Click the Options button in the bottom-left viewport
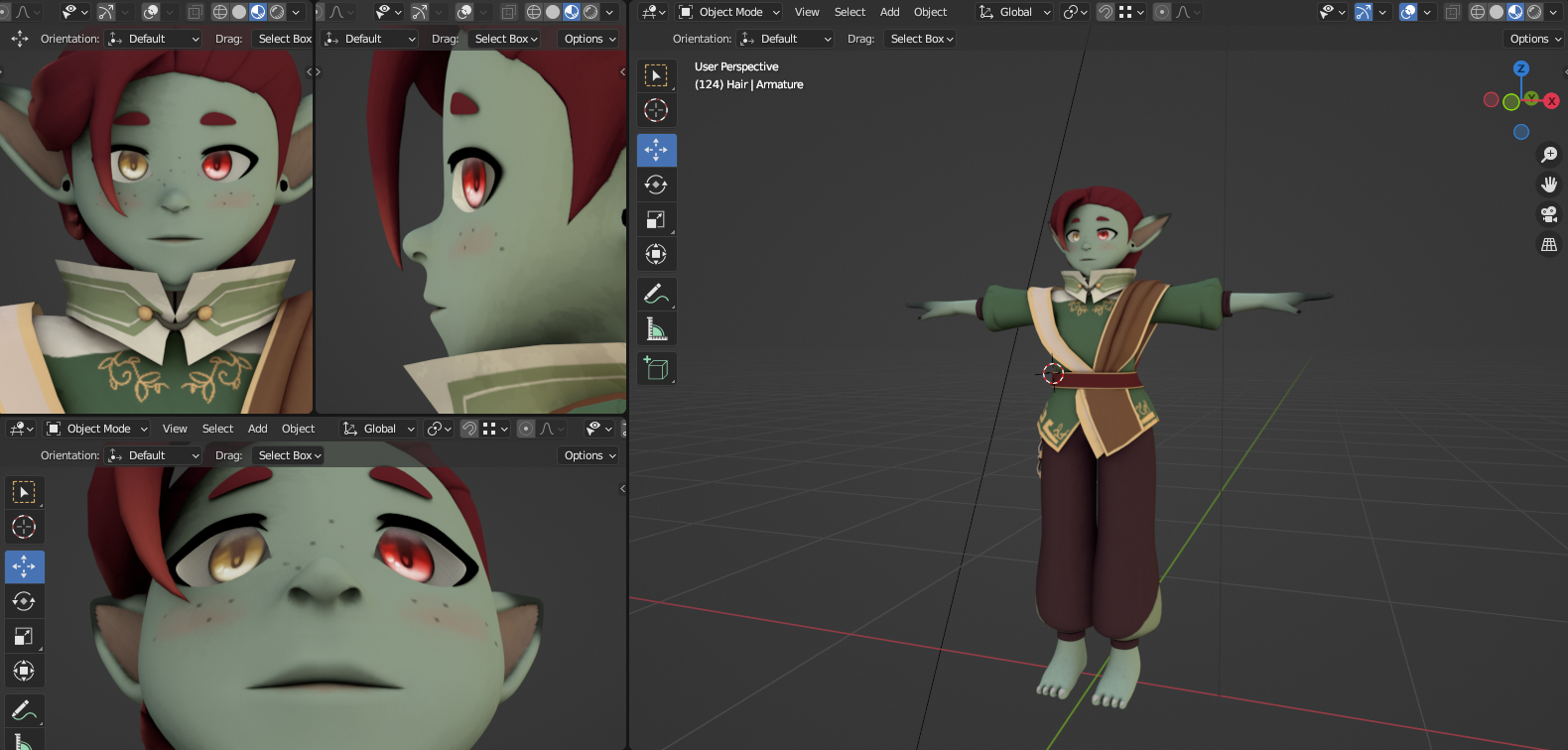Image resolution: width=1568 pixels, height=750 pixels. pos(589,455)
